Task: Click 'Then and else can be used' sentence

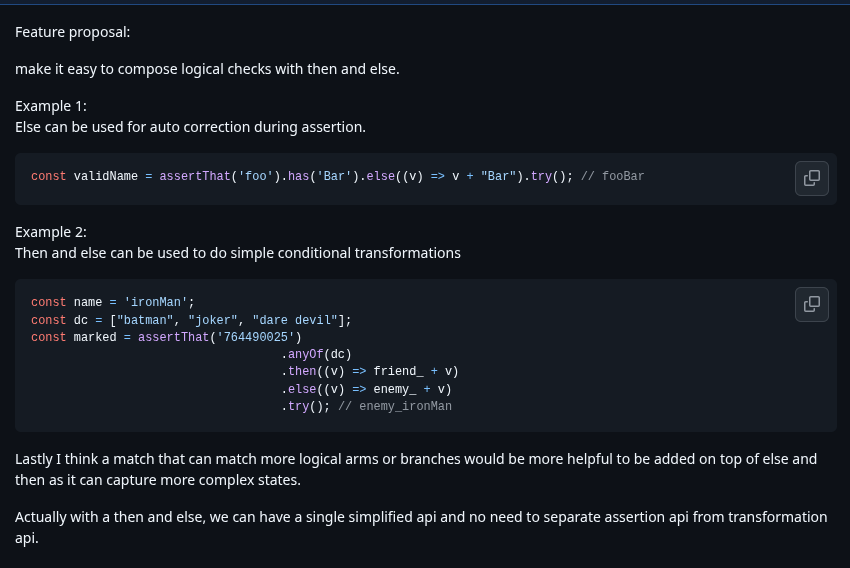Action: 238,254
